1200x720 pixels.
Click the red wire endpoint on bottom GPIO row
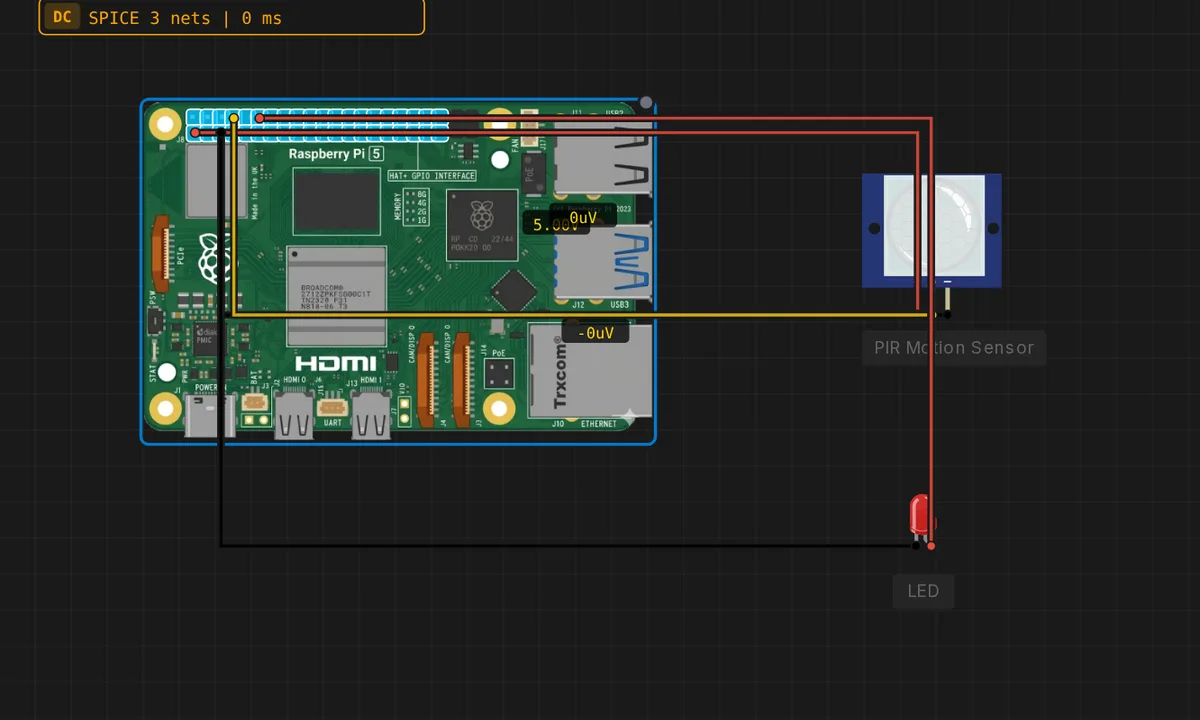click(195, 132)
